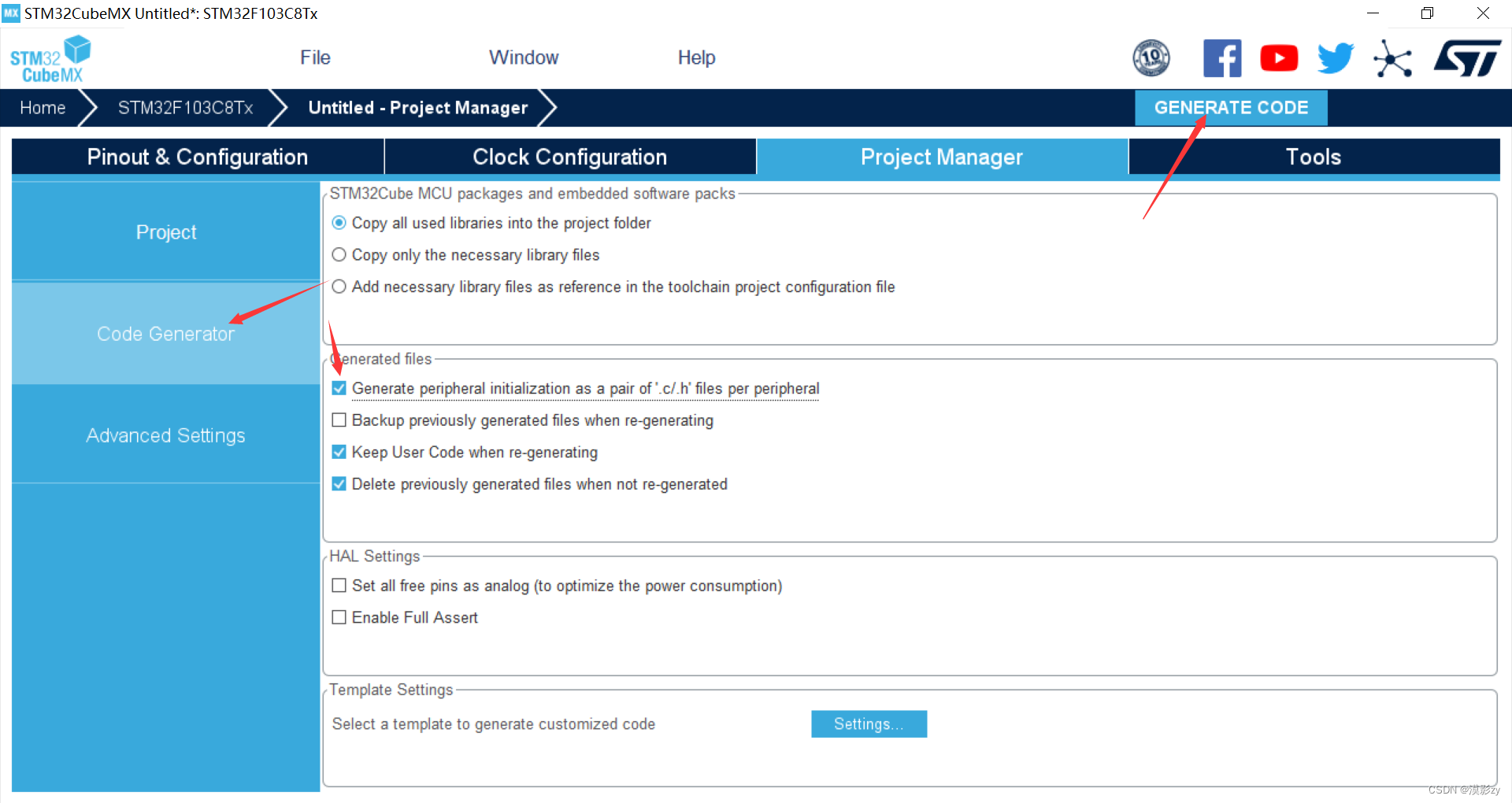Click the 'HAL Settings' group label
Screen dimensions: 1512x803
[375, 556]
